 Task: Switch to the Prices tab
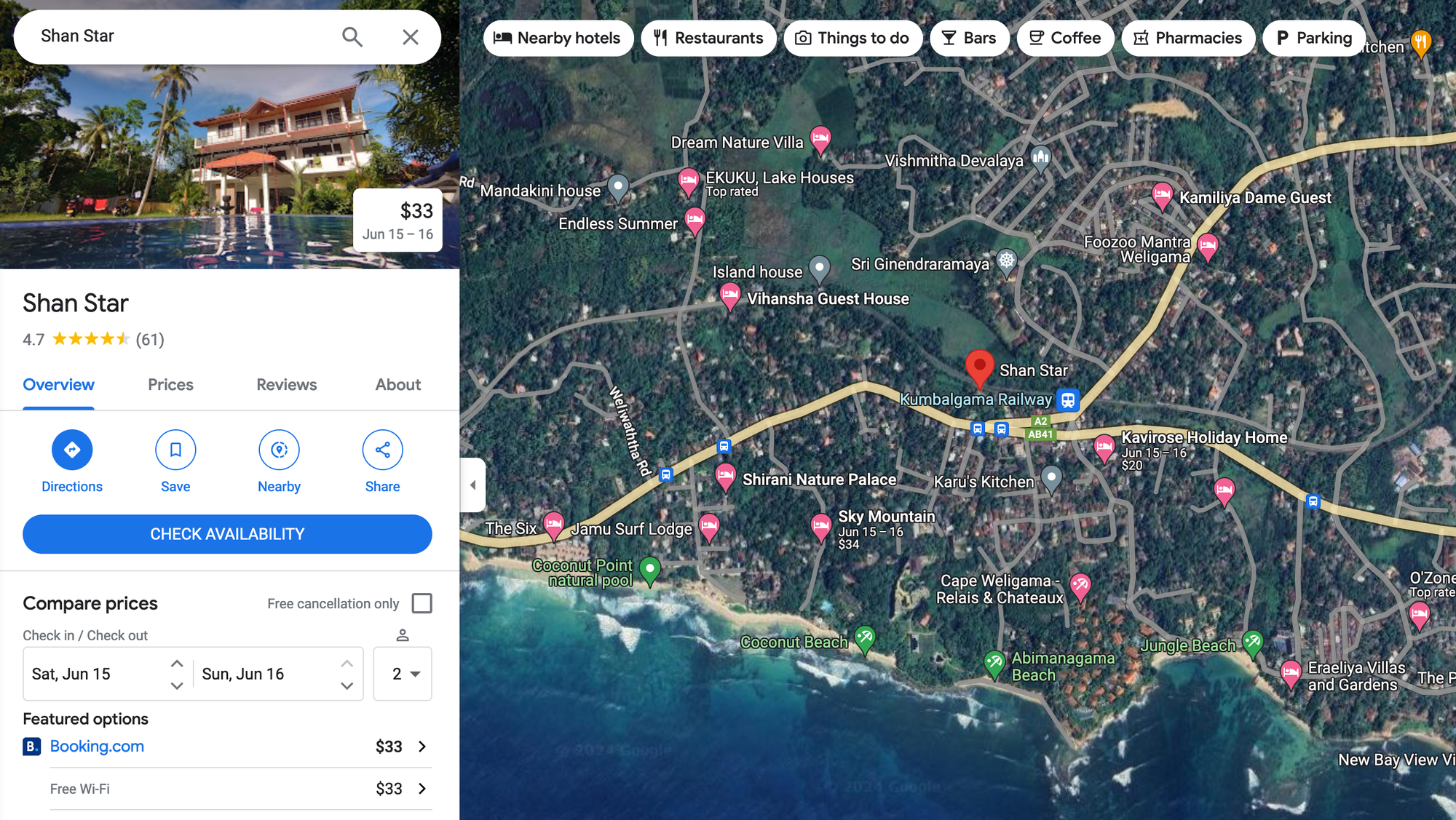[x=170, y=385]
